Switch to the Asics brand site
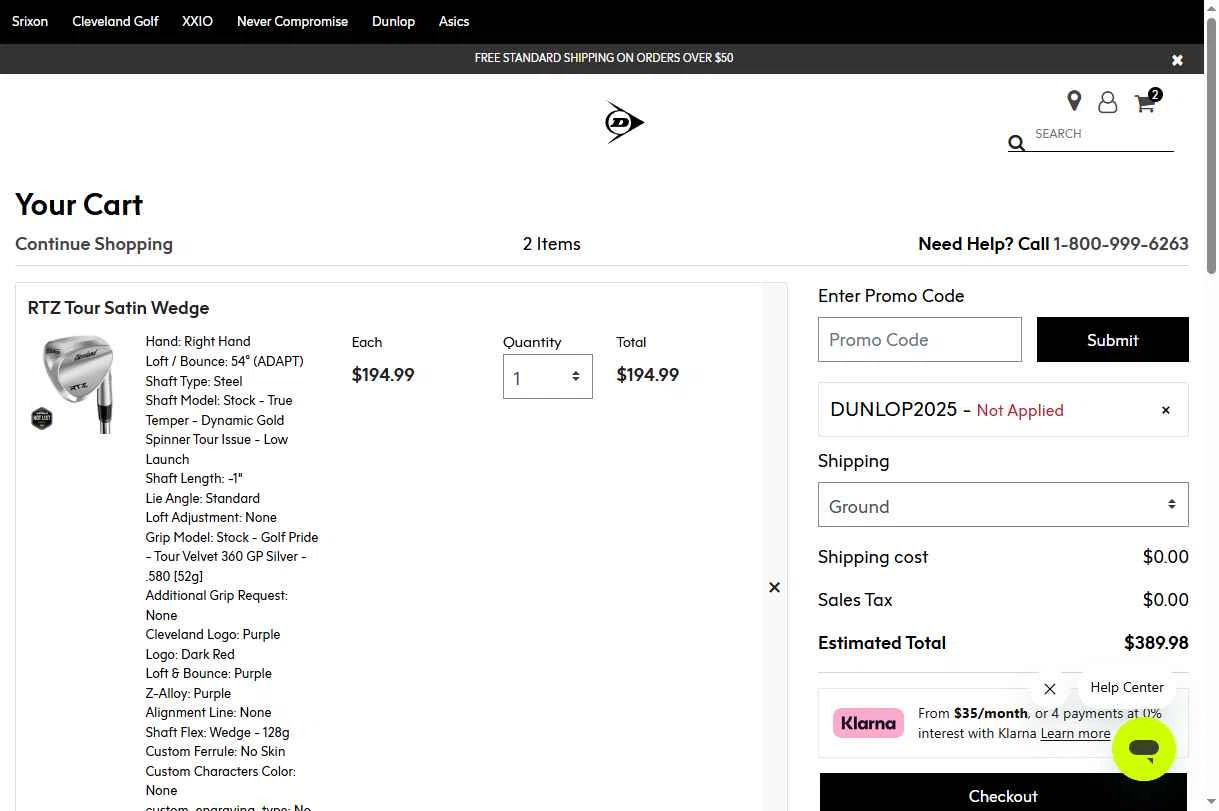Image resolution: width=1219 pixels, height=811 pixels. [454, 21]
